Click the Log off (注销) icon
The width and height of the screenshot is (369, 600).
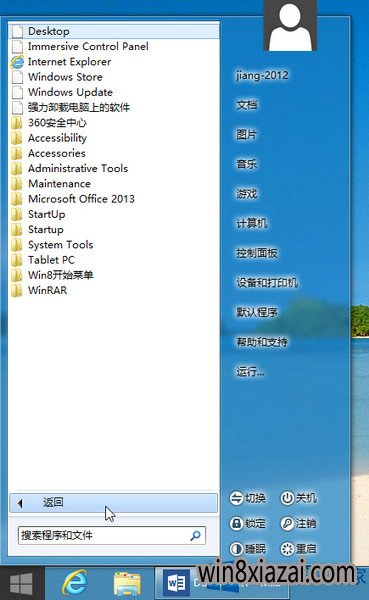tap(287, 523)
